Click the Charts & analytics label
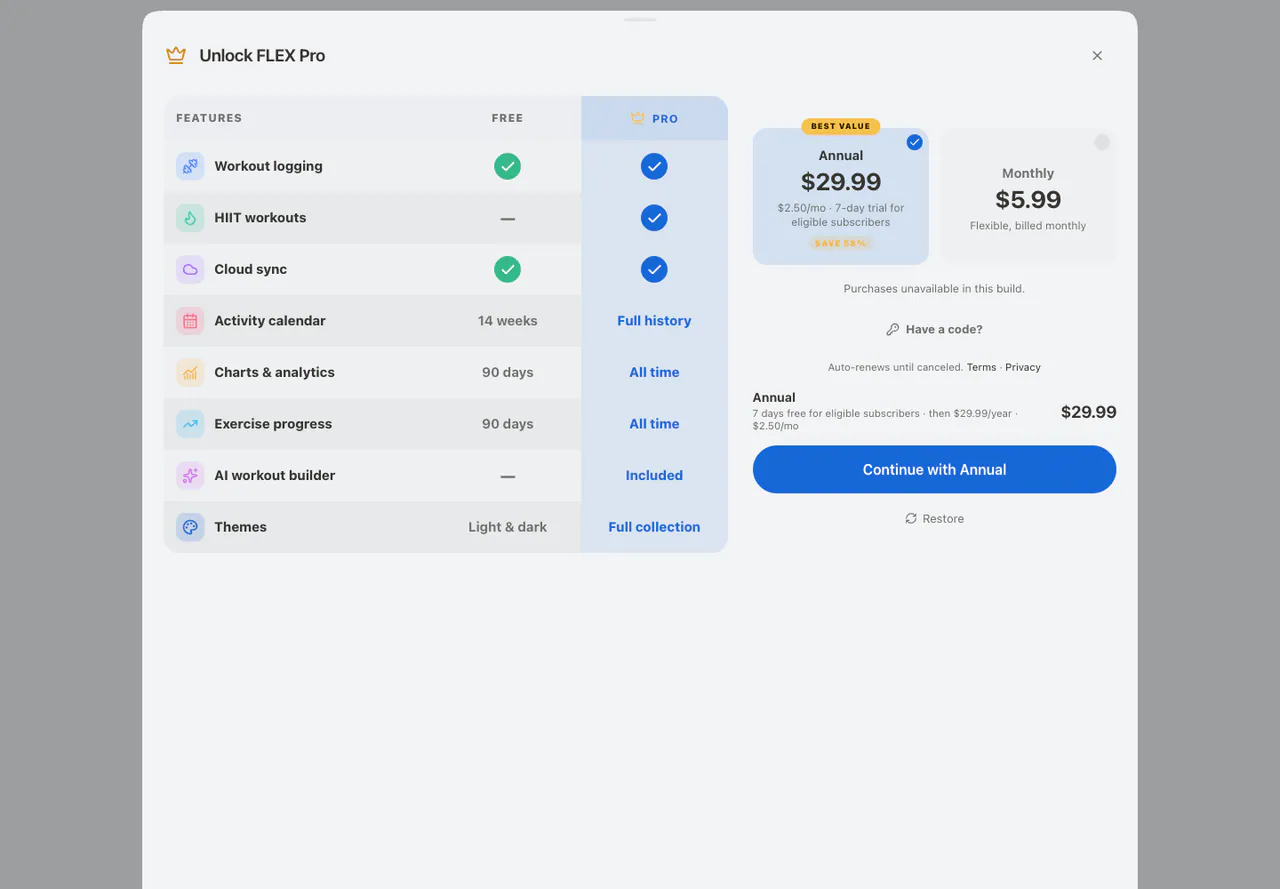 coord(274,372)
